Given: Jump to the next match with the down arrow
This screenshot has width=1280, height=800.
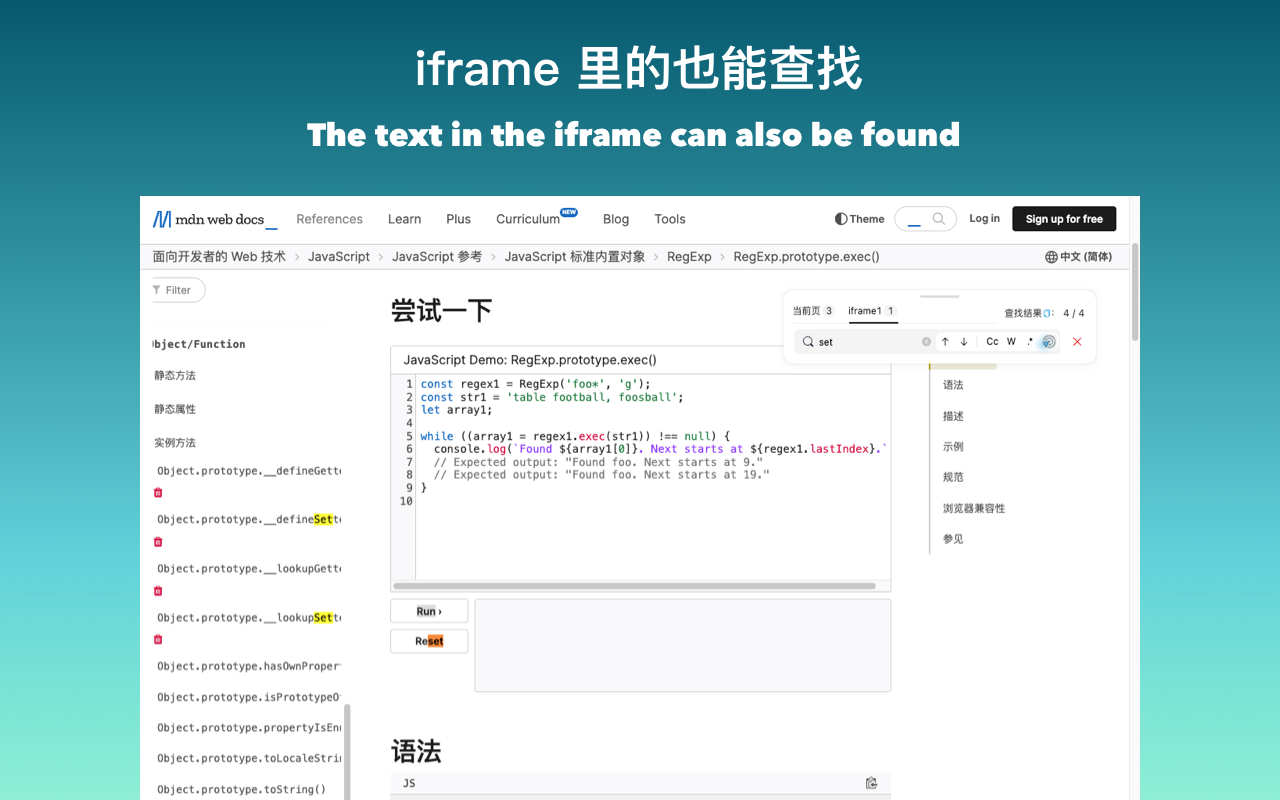Looking at the screenshot, I should click(964, 342).
